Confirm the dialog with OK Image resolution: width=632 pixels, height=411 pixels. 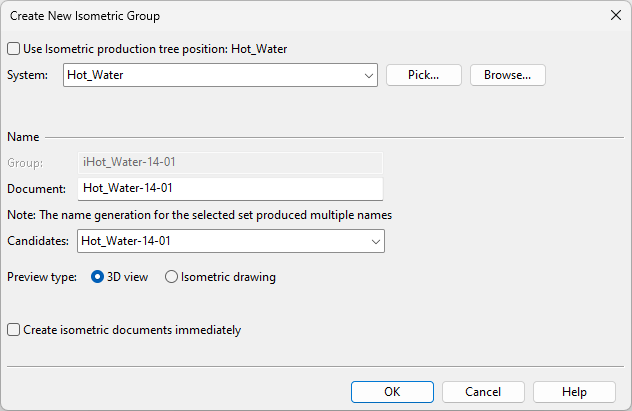click(392, 392)
